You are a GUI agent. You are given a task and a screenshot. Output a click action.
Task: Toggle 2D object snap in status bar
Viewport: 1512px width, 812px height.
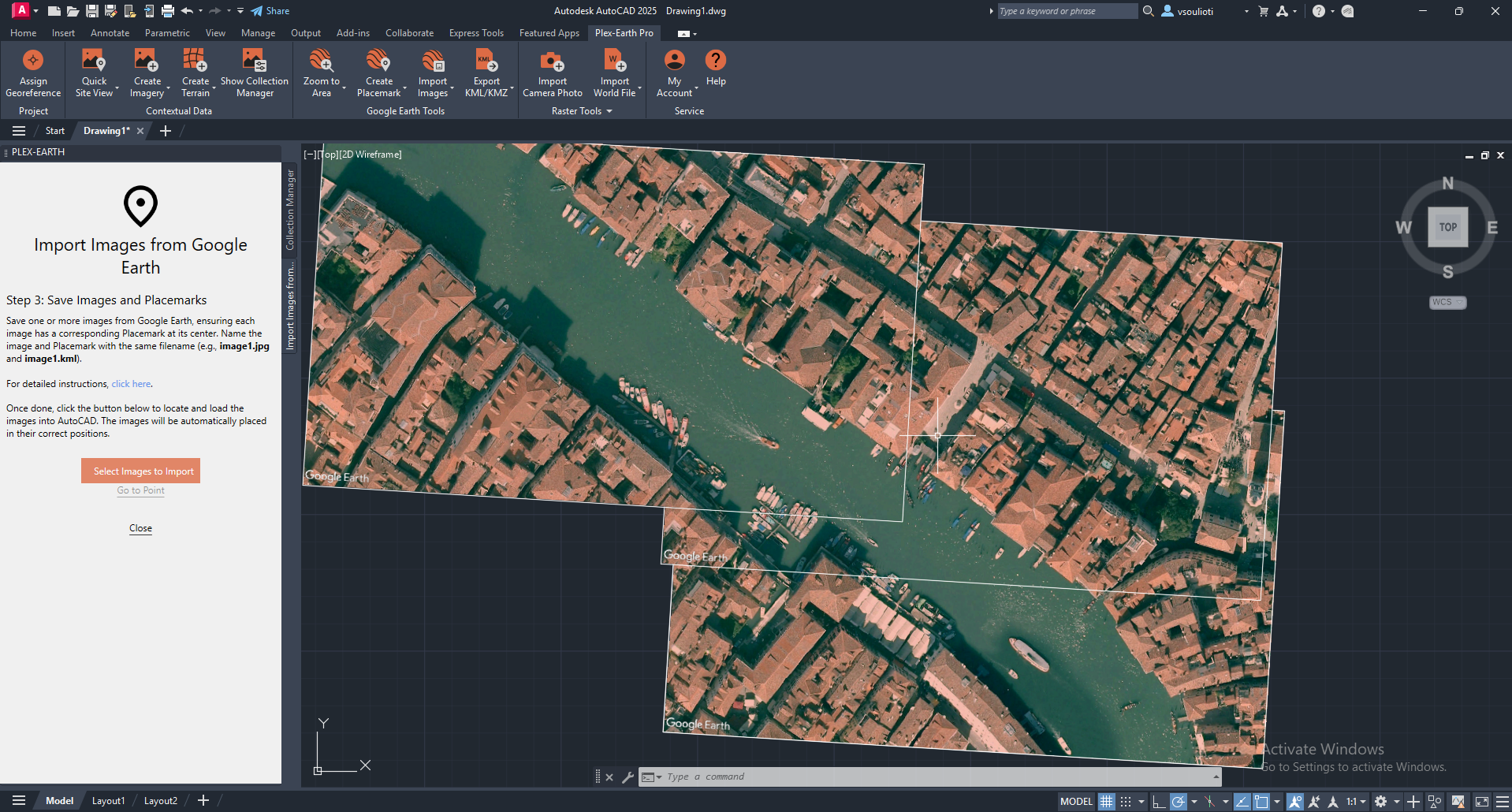(x=1261, y=802)
